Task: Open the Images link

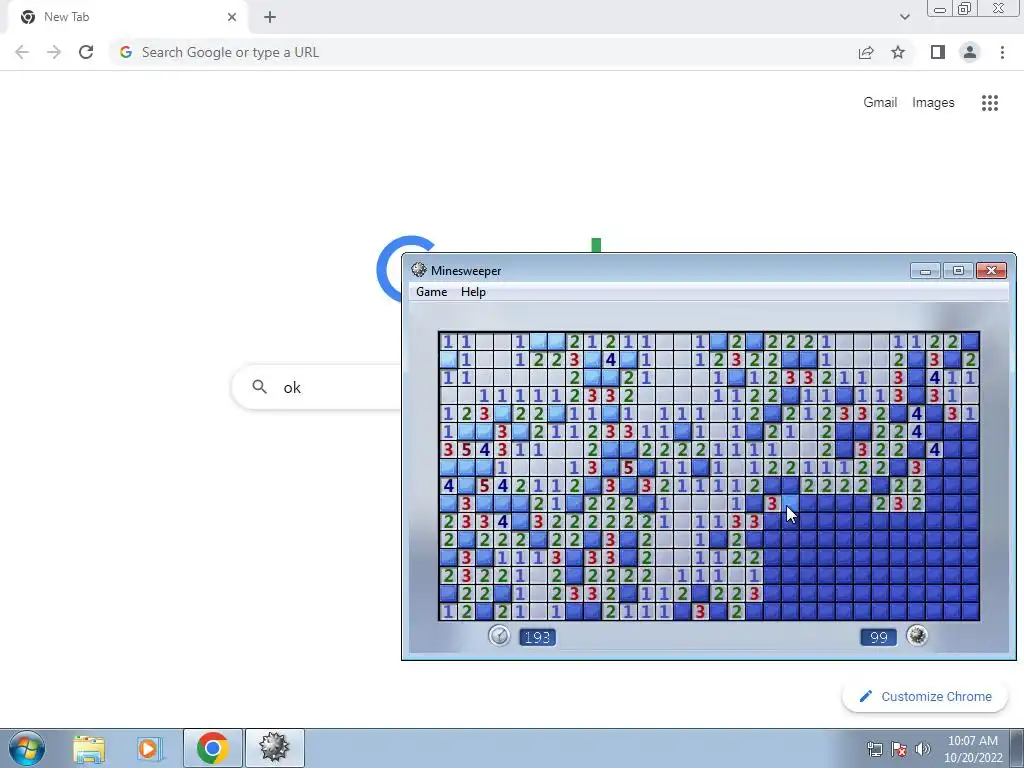Action: click(x=933, y=103)
